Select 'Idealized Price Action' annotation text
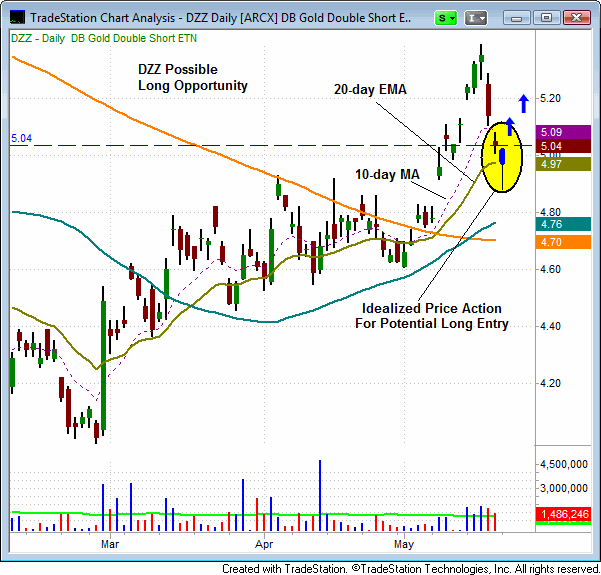The image size is (601, 575). (x=432, y=308)
